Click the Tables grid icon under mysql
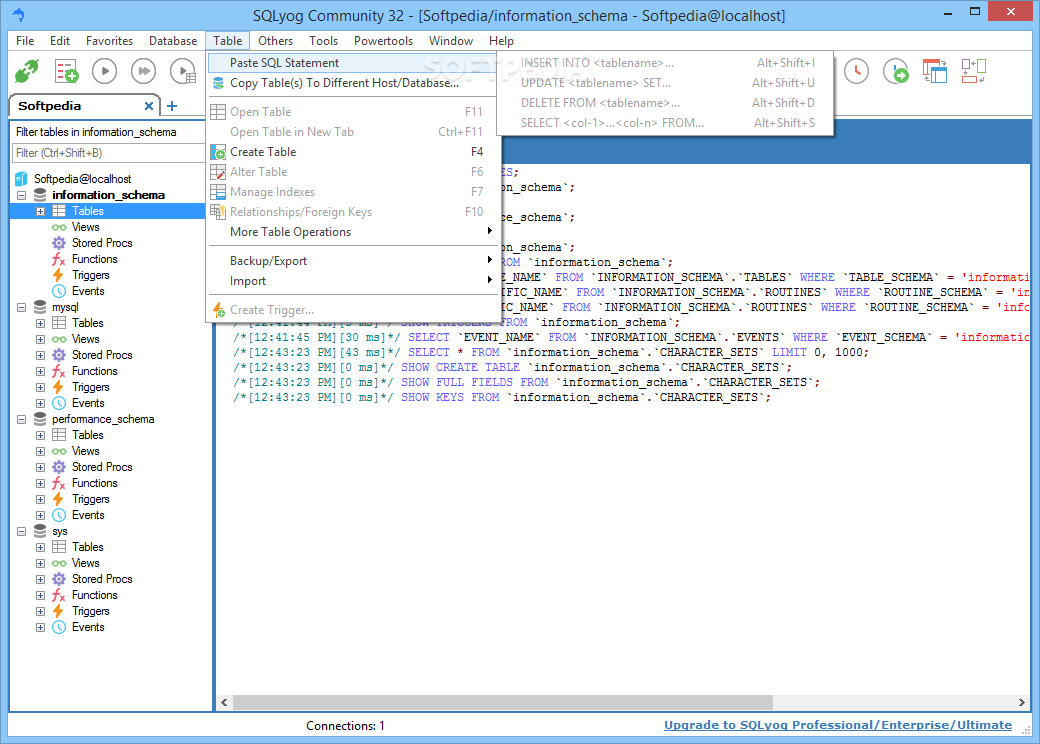 pyautogui.click(x=59, y=323)
